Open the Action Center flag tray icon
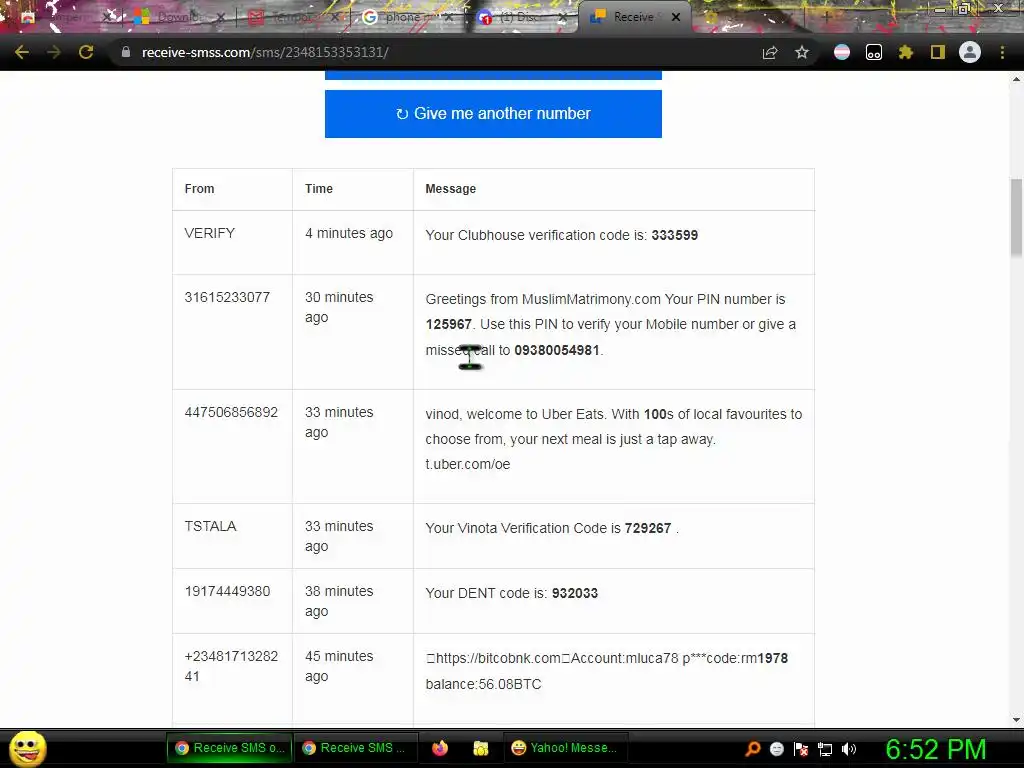The height and width of the screenshot is (768, 1024). click(x=801, y=748)
